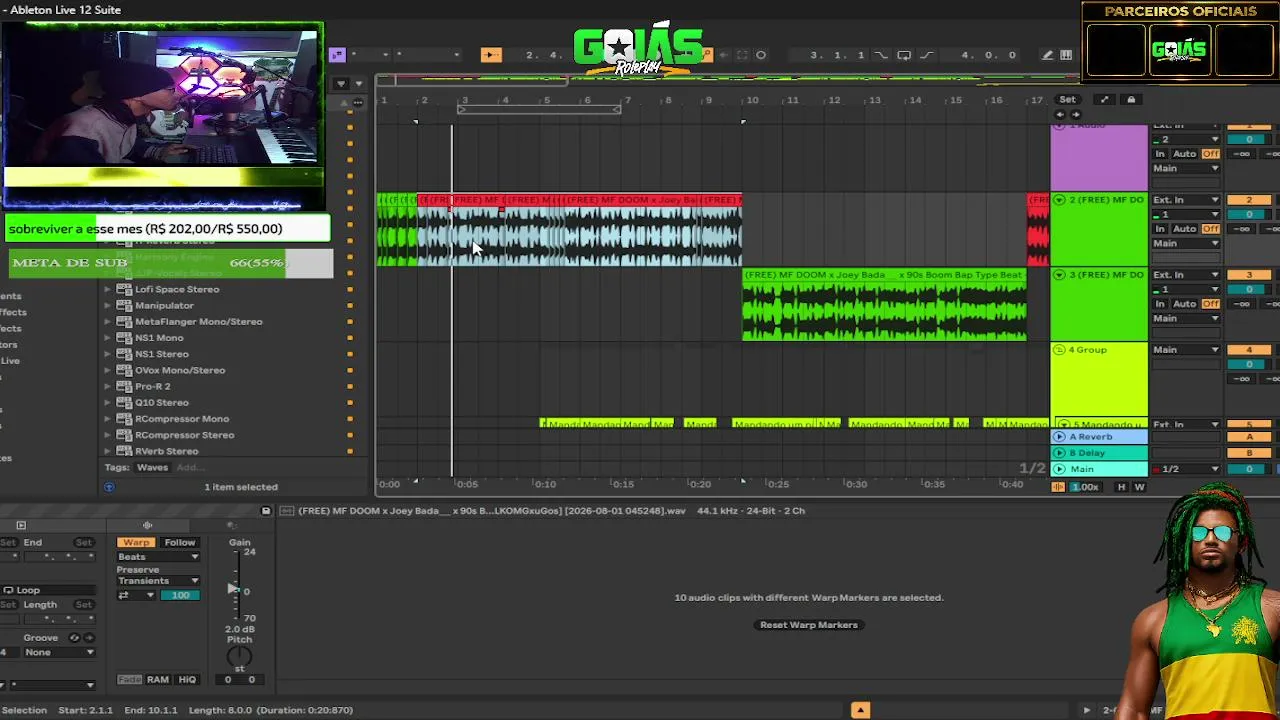Click the Set button right of End
Screen dimensions: 1280x720
tap(84, 542)
